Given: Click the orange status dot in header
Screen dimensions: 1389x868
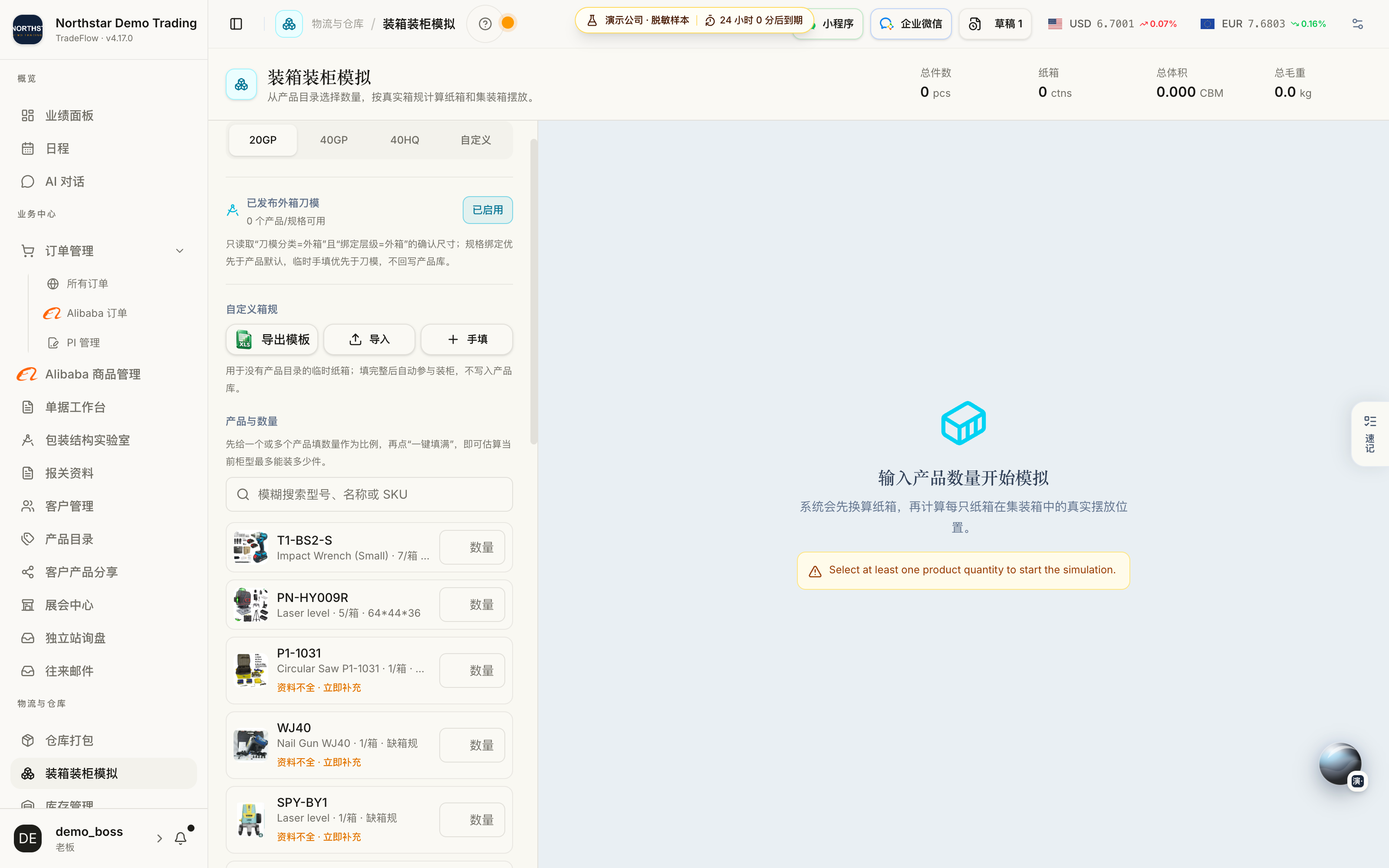Looking at the screenshot, I should [508, 23].
